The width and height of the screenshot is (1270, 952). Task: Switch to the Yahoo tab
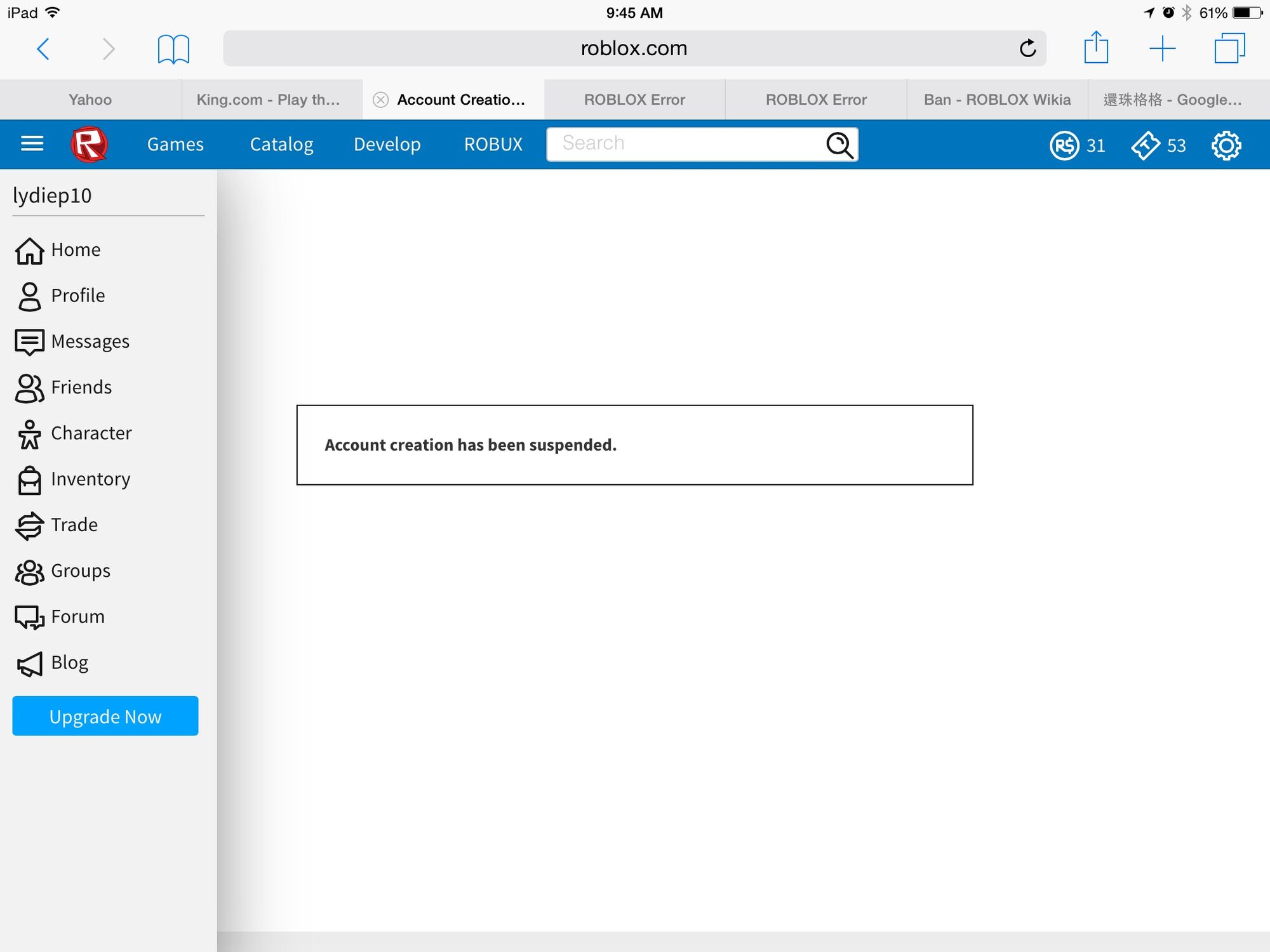coord(90,100)
